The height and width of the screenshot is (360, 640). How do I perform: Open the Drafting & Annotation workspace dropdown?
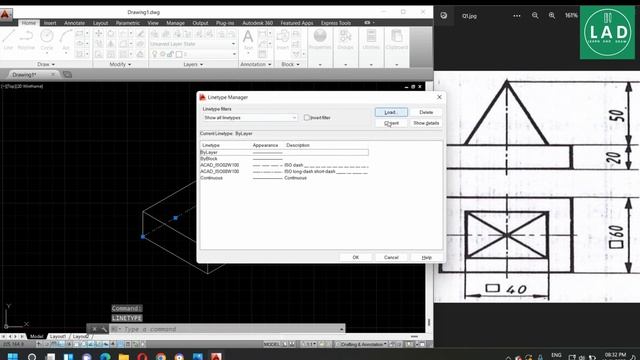(363, 344)
